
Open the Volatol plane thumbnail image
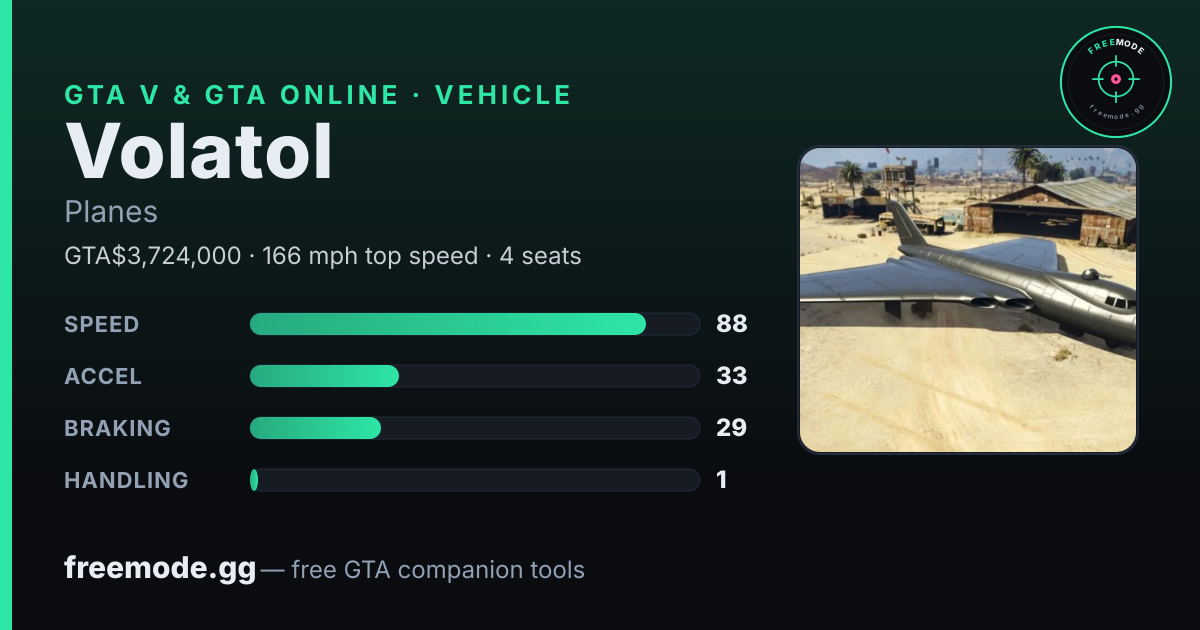tap(967, 300)
